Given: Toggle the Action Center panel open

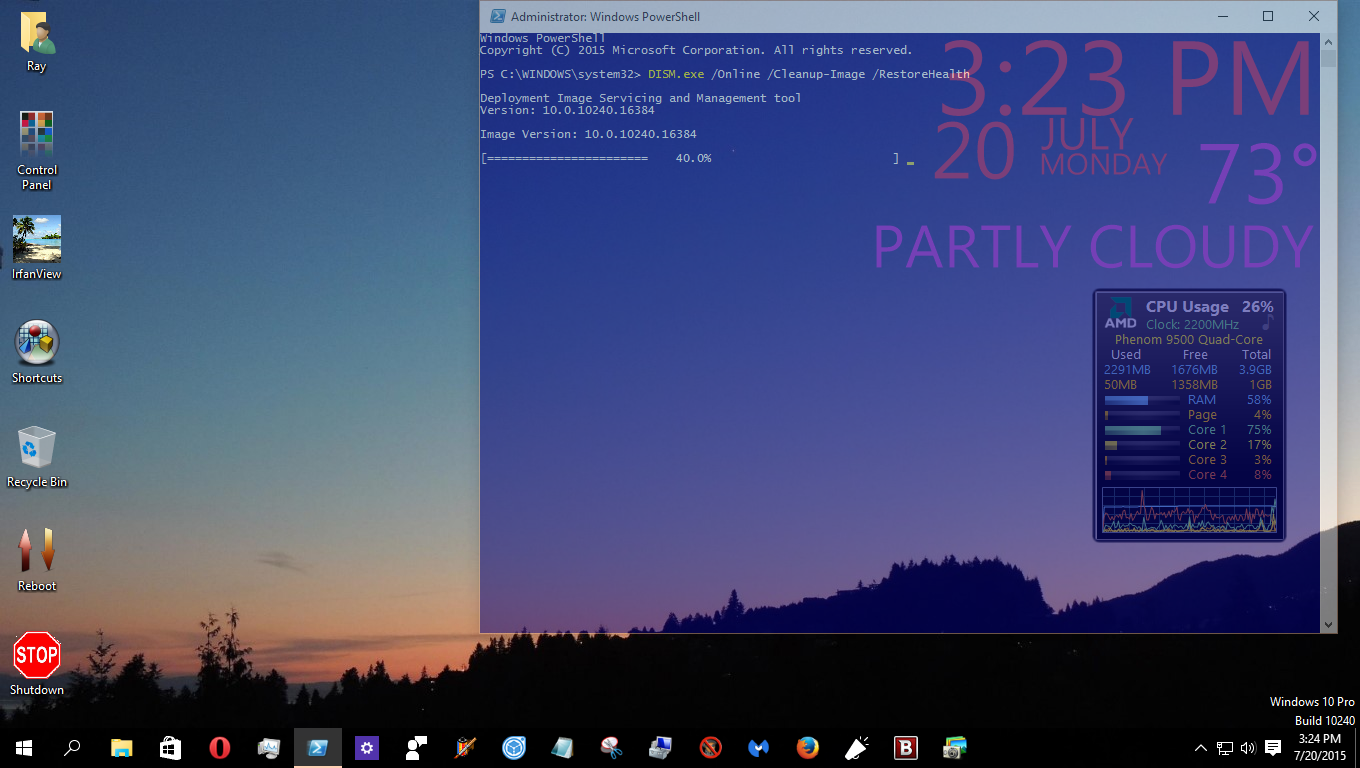Looking at the screenshot, I should point(1271,747).
